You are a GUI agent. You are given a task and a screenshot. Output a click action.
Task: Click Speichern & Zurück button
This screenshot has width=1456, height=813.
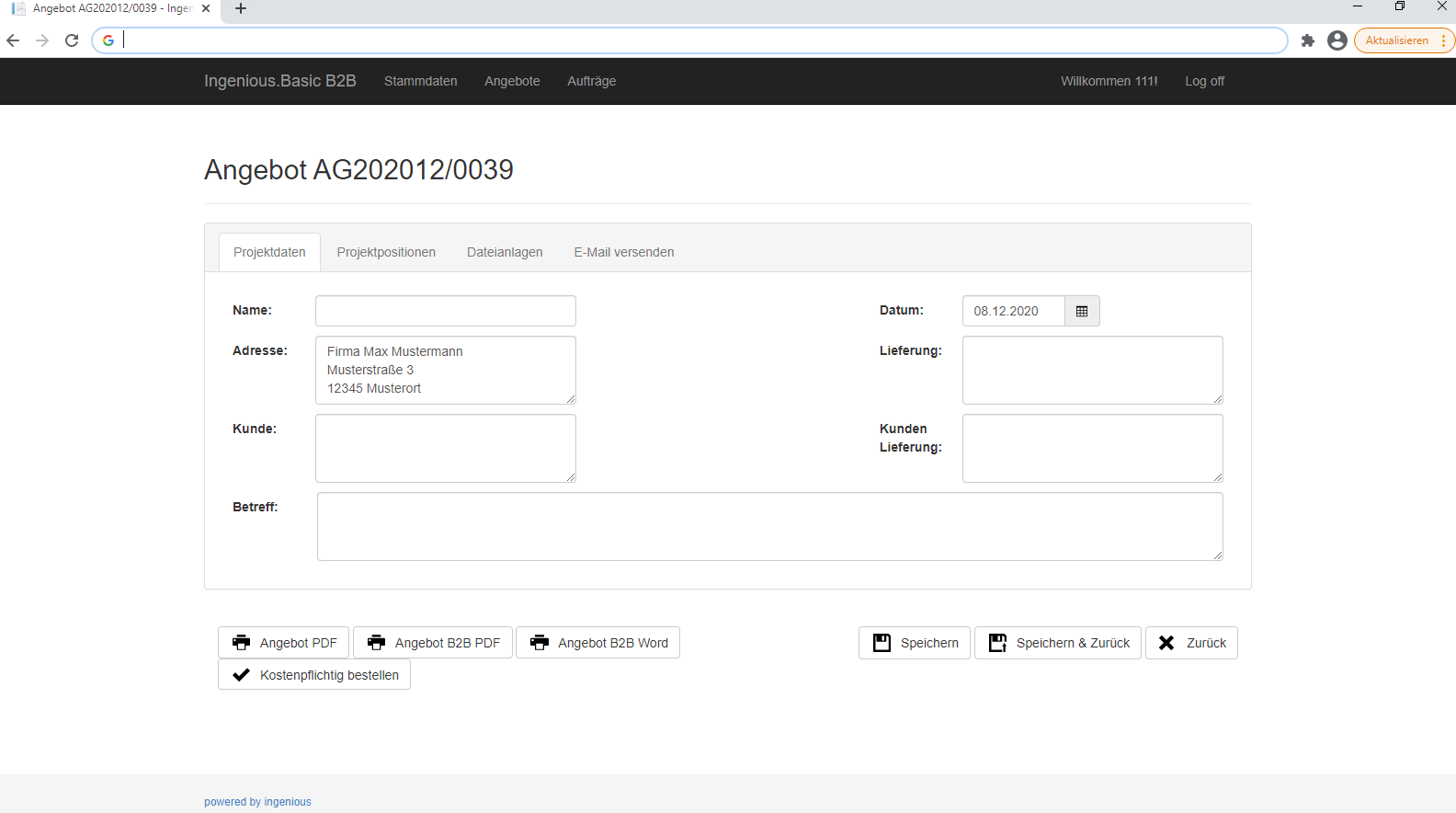(x=1058, y=643)
